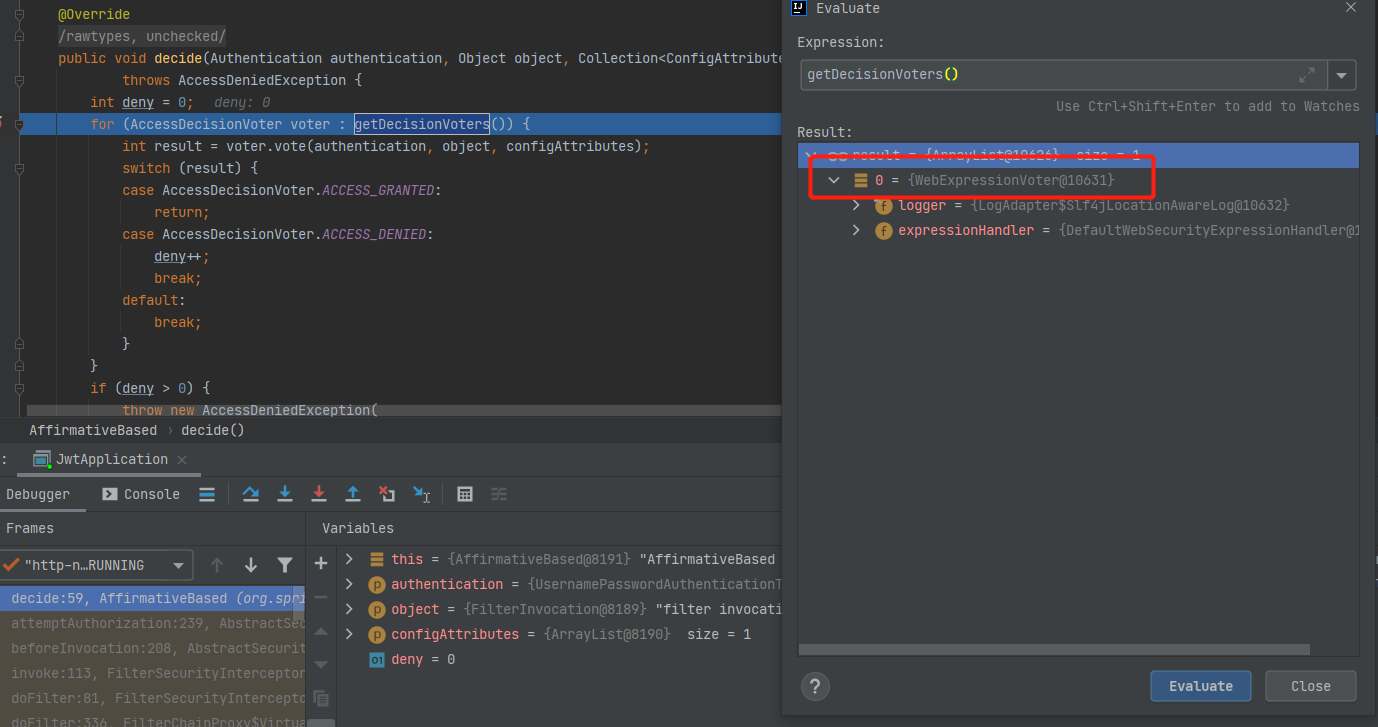This screenshot has height=727, width=1378.
Task: Click expand expression field icon
Action: tap(1308, 75)
